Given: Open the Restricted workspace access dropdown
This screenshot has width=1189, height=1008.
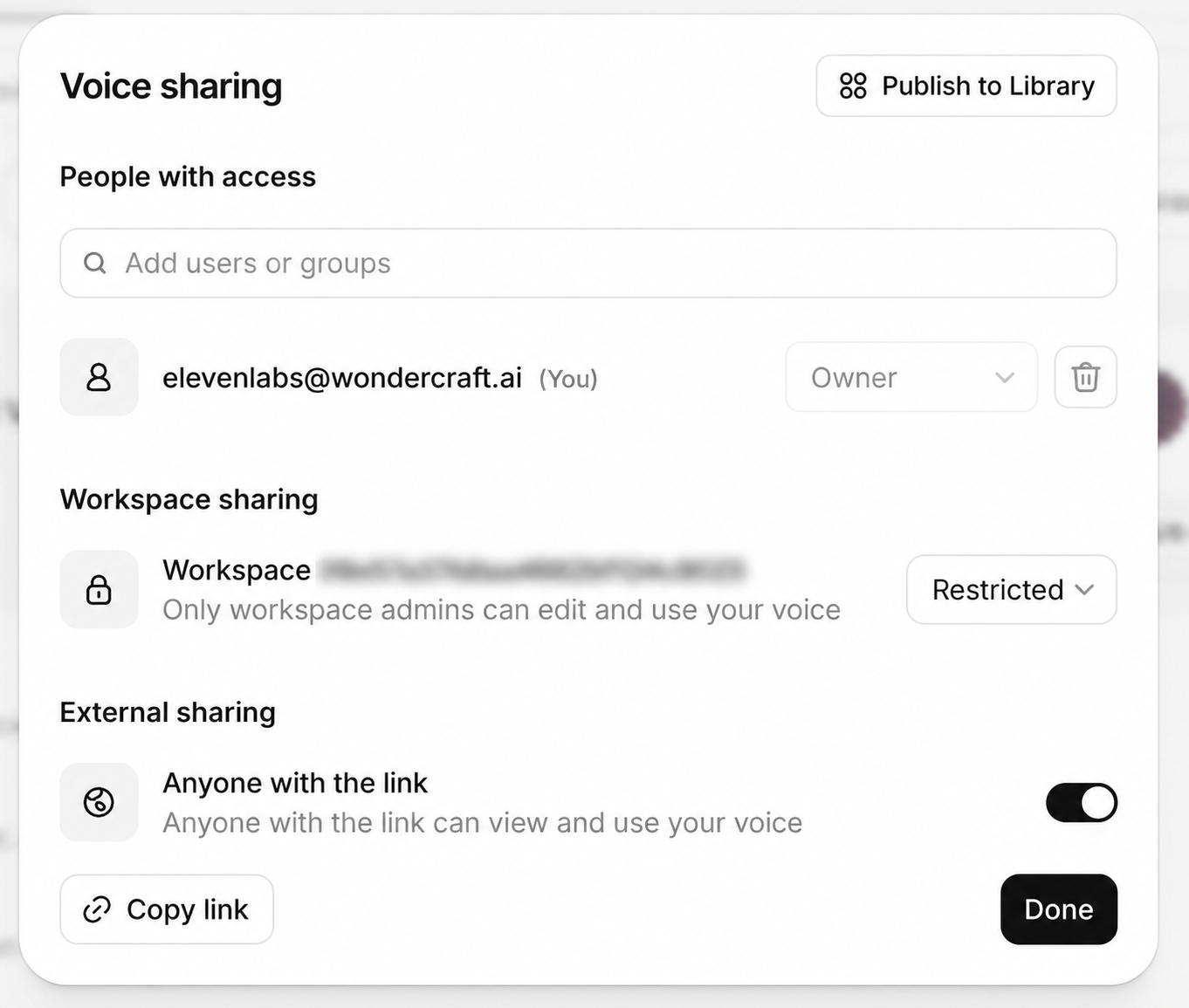Looking at the screenshot, I should click(x=1012, y=589).
